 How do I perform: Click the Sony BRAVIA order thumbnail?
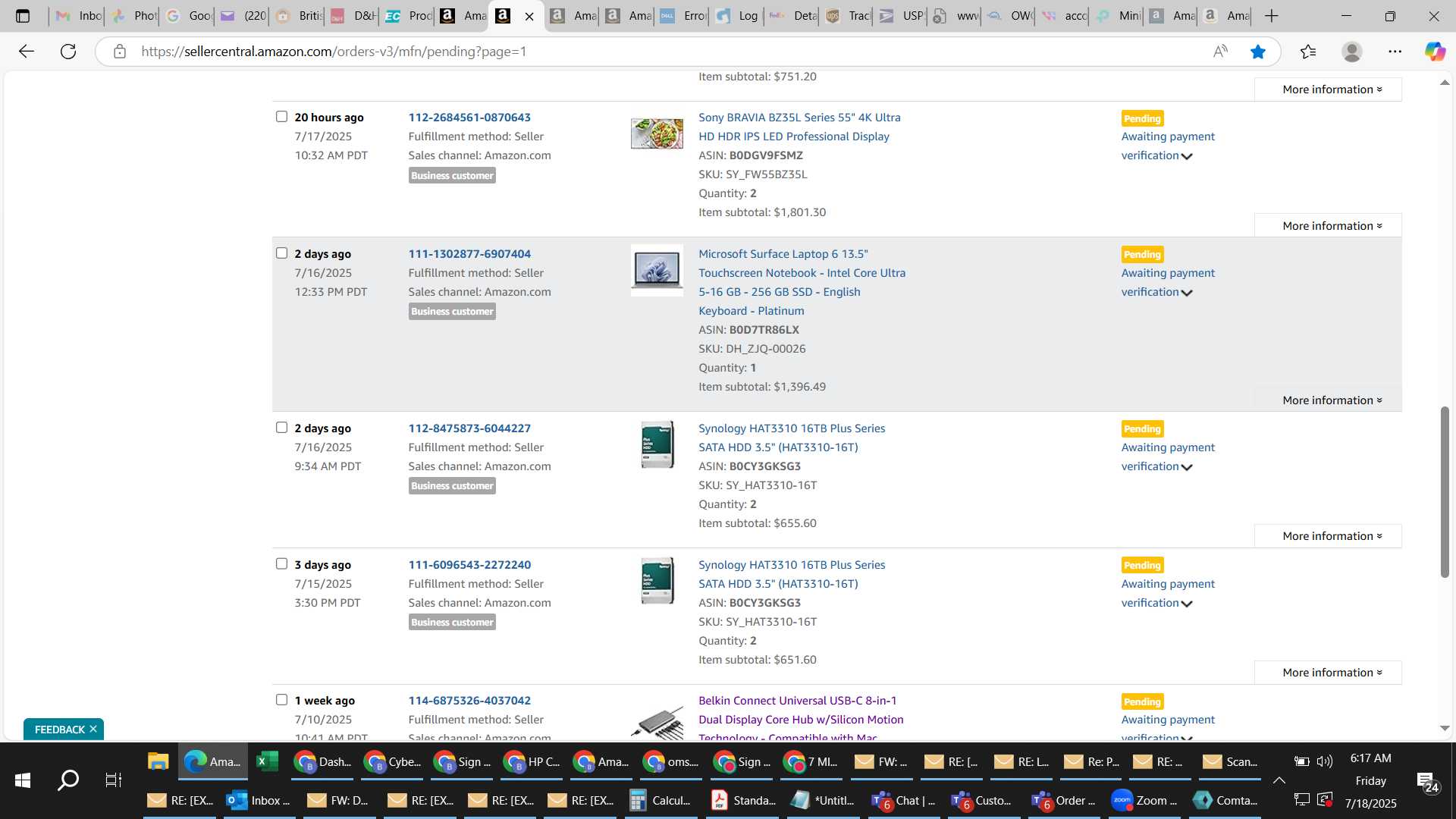click(x=657, y=133)
